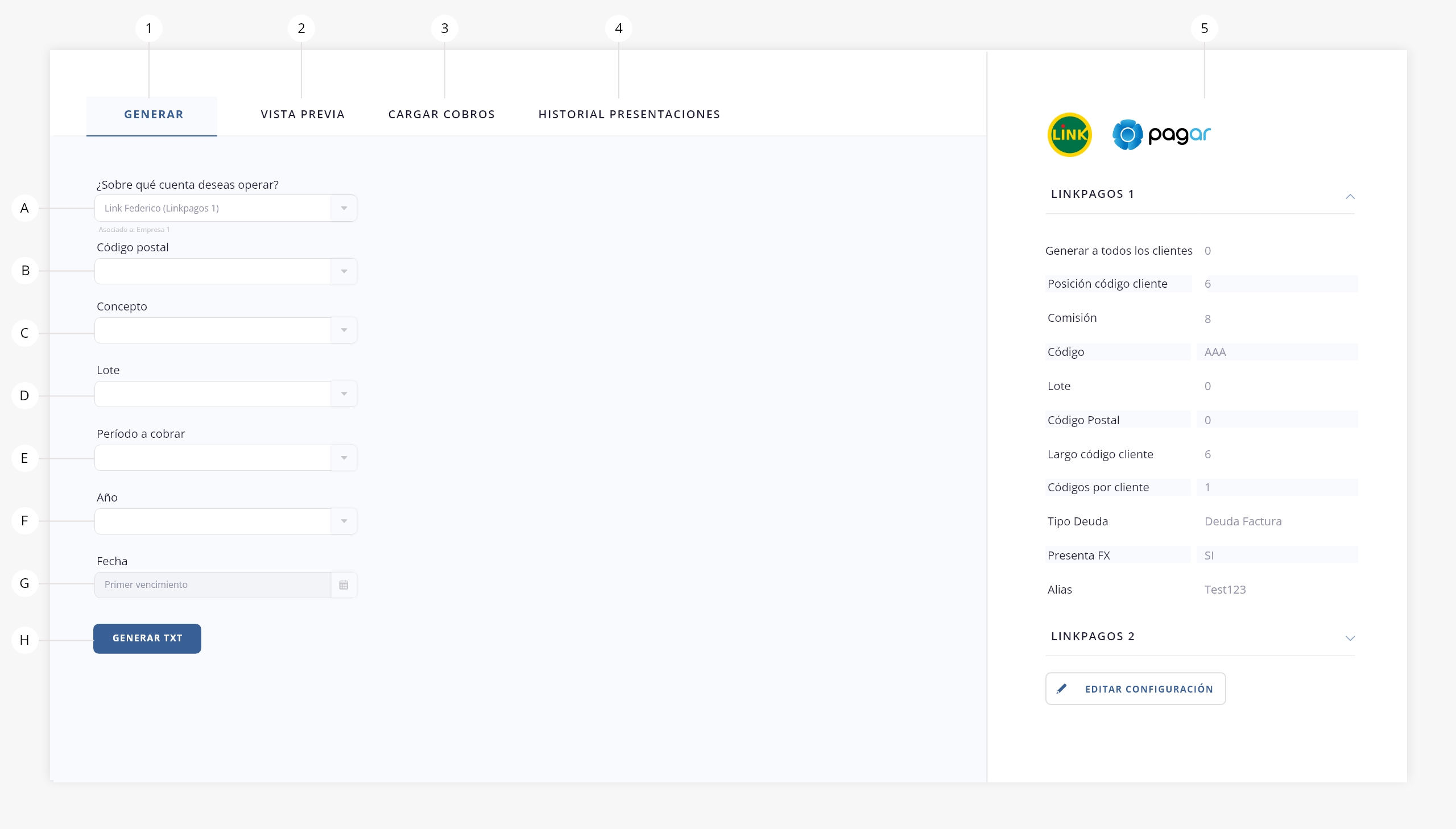Select the Generar tab
The height and width of the screenshot is (829, 1456).
(x=153, y=114)
